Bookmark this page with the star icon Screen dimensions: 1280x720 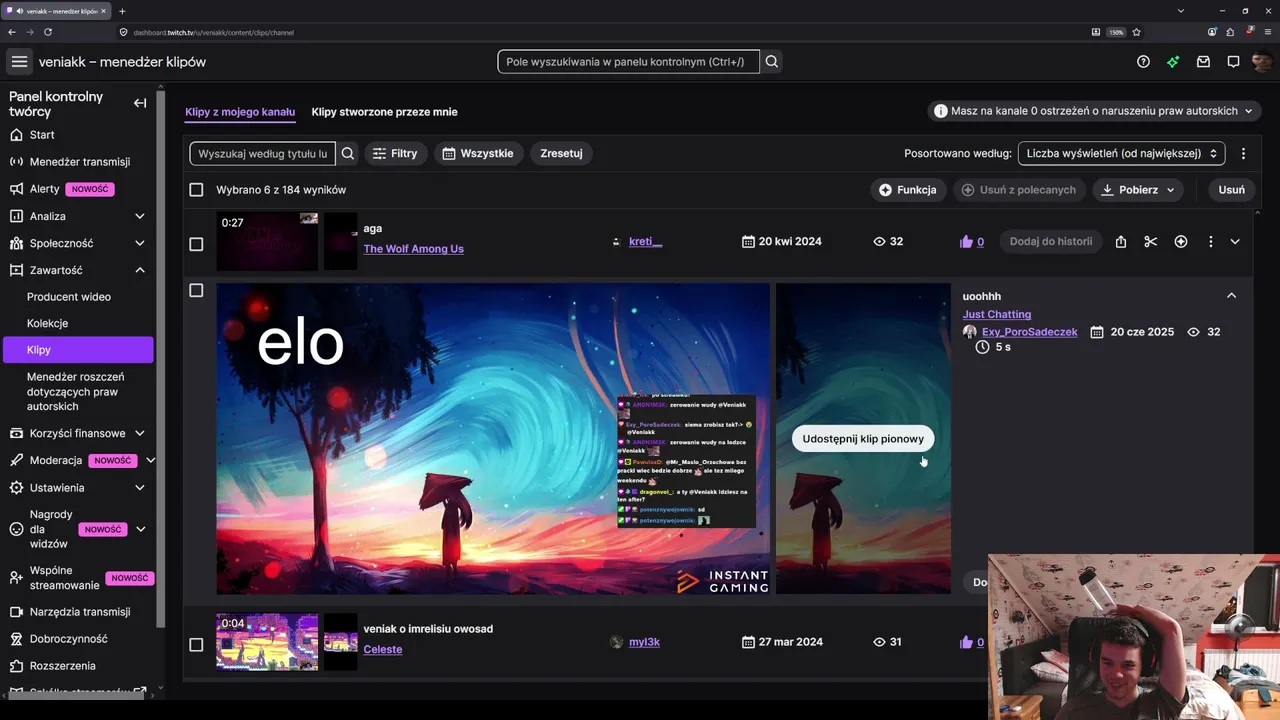tap(1136, 32)
